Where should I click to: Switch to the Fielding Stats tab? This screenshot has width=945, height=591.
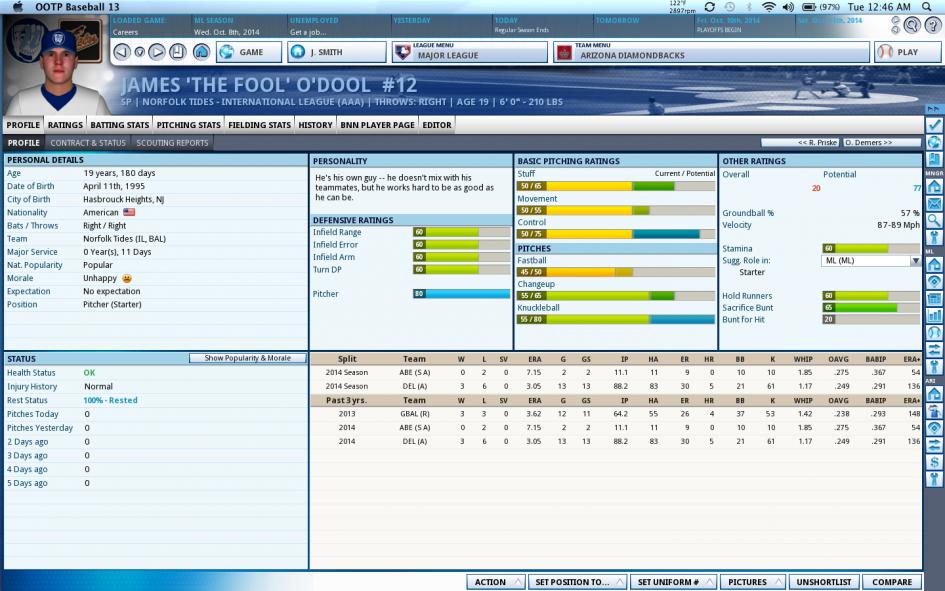(259, 125)
